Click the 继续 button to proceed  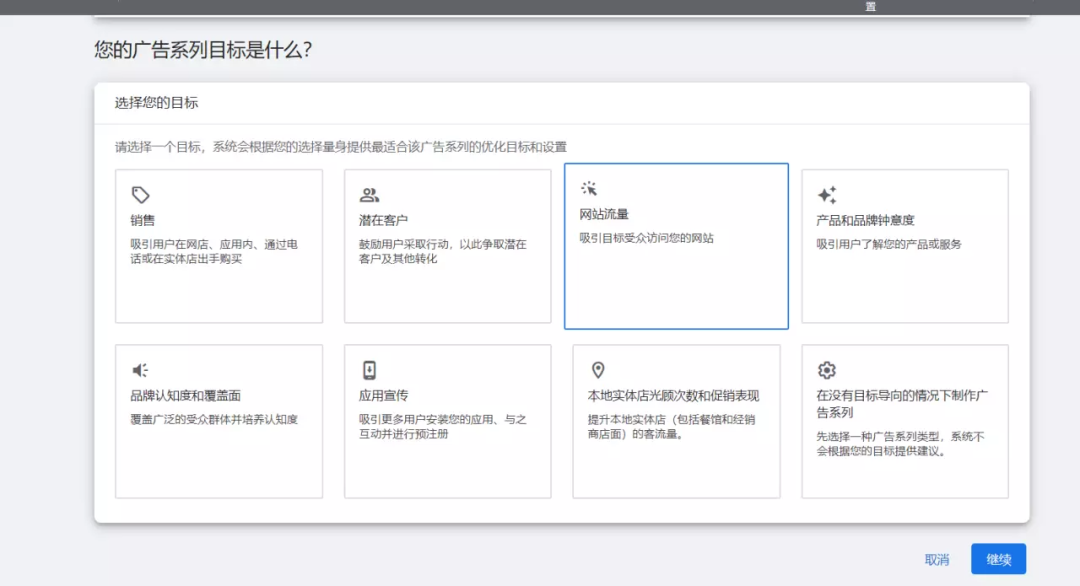pos(997,559)
